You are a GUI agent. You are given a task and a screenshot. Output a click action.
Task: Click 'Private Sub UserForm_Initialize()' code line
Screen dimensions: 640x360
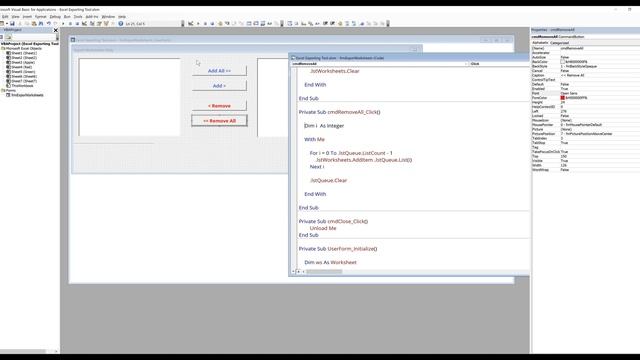(x=338, y=249)
